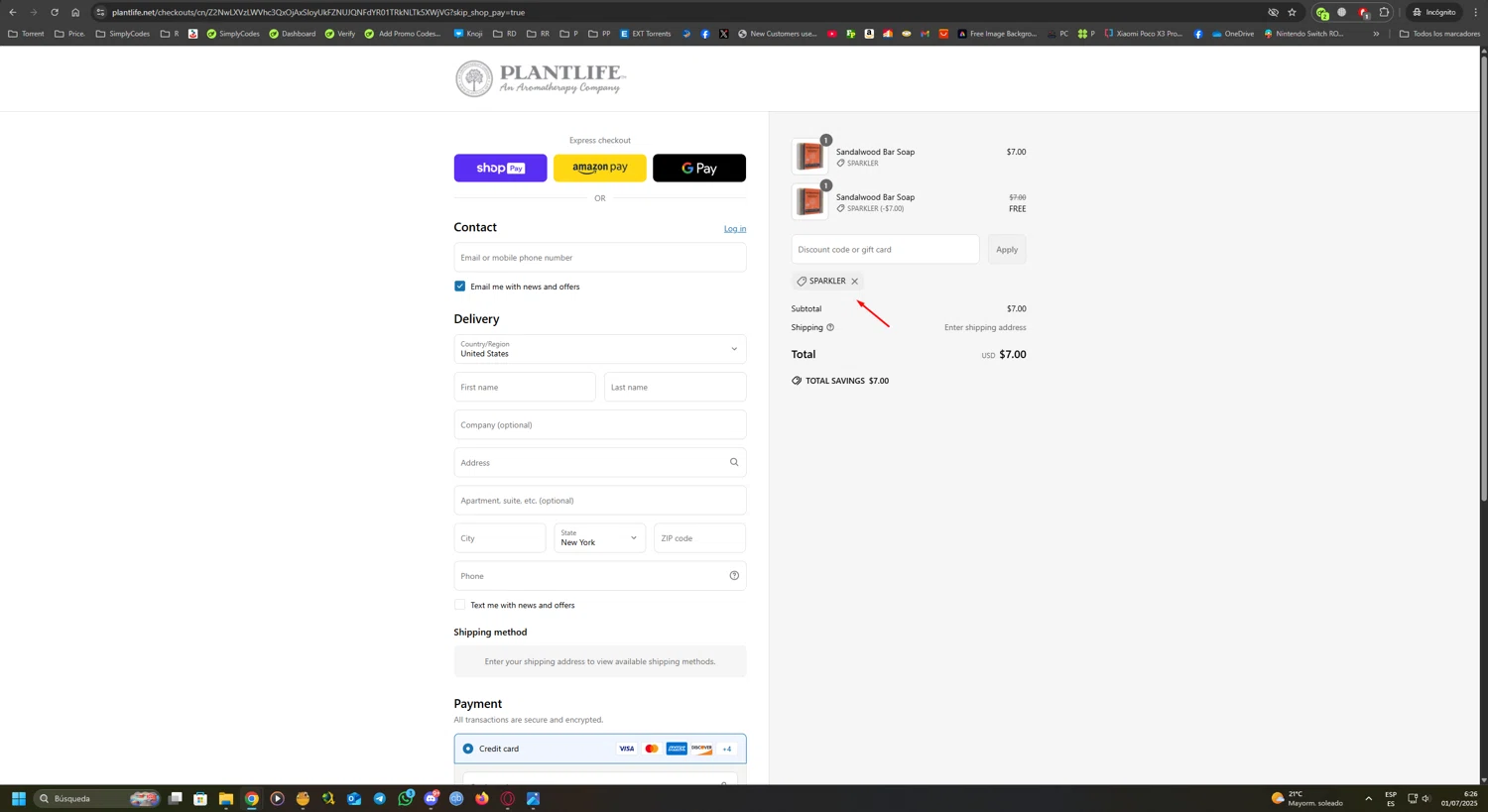Click the Apply discount button
The height and width of the screenshot is (812, 1488).
(x=1007, y=250)
